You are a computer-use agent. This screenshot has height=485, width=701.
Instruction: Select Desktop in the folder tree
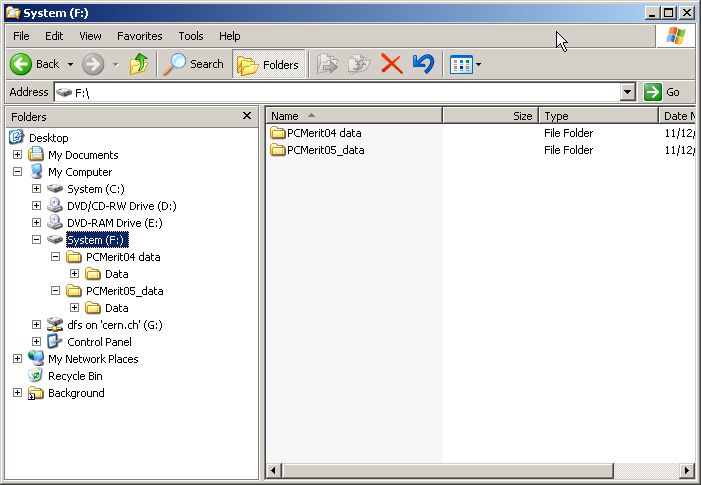[x=49, y=138]
